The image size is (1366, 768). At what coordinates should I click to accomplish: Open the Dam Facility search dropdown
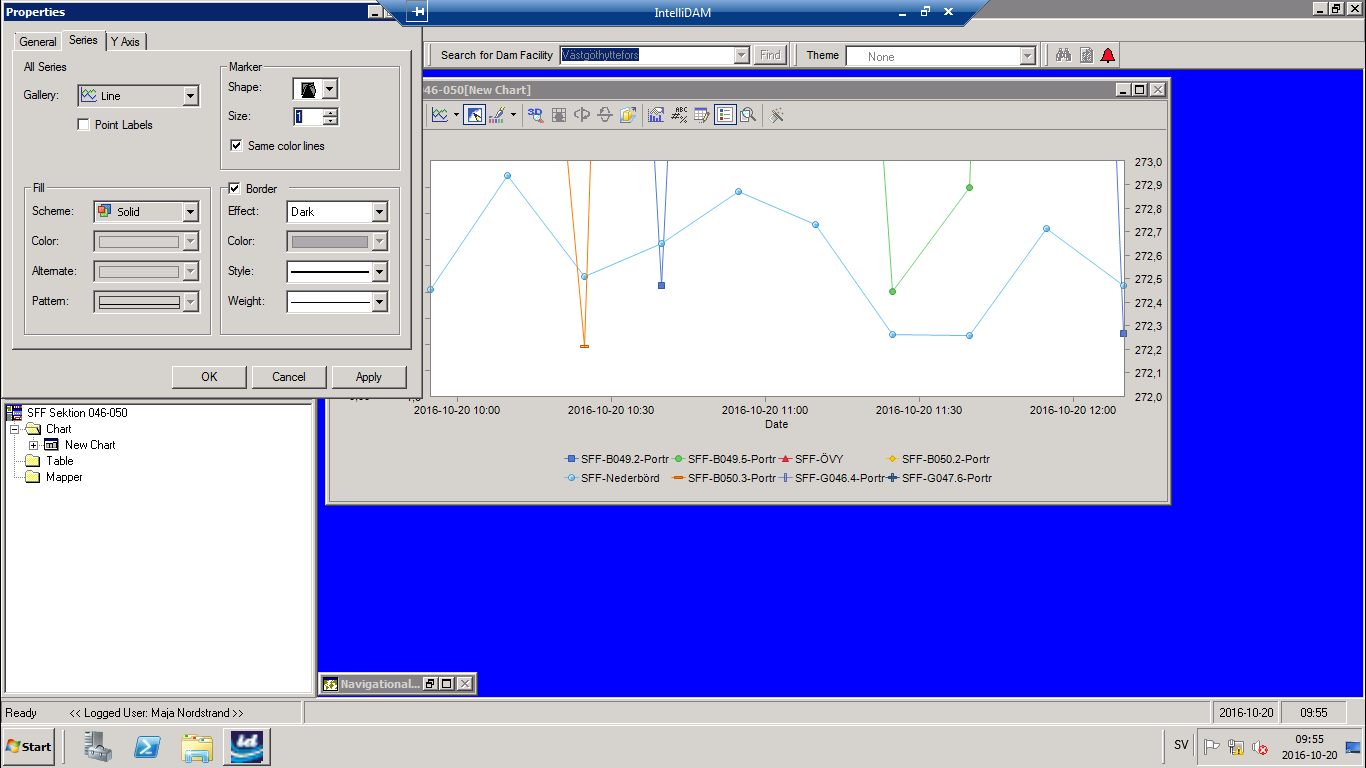coord(741,56)
